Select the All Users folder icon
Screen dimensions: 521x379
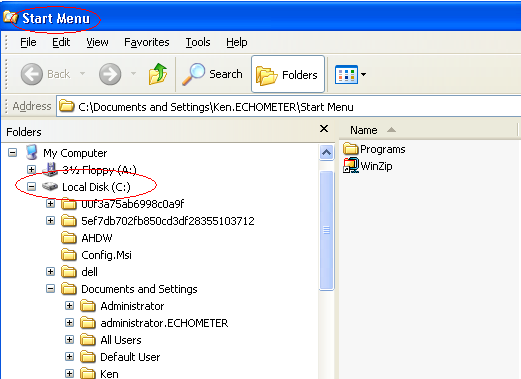pyautogui.click(x=88, y=340)
